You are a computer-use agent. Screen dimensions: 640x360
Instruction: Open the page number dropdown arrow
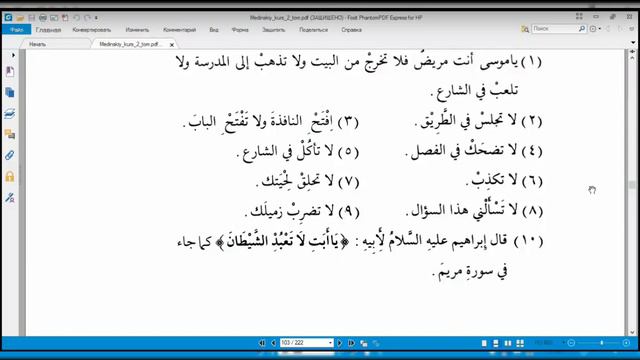(x=330, y=343)
